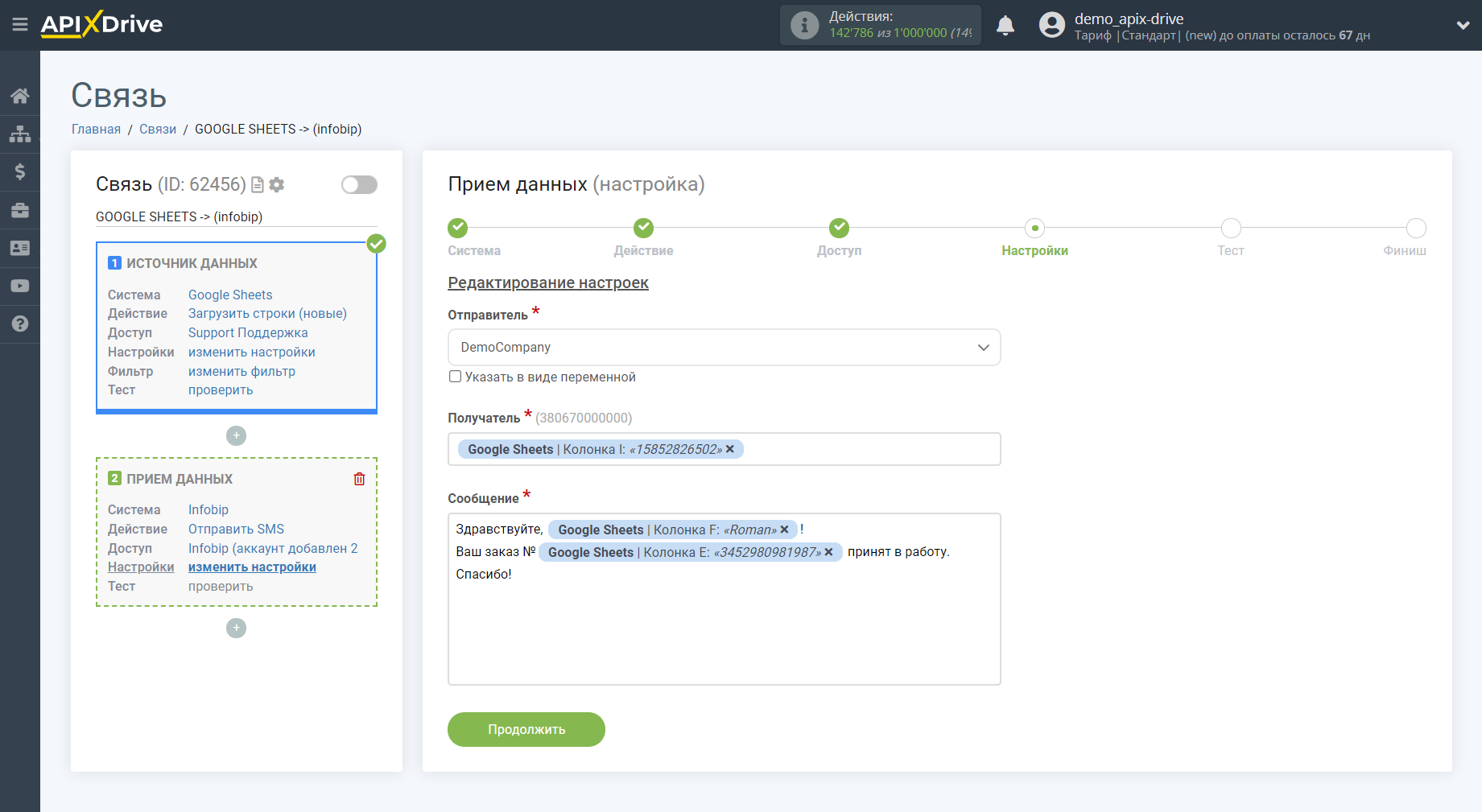The image size is (1482, 812).
Task: Open the profile card sidebar icon
Action: tap(20, 248)
